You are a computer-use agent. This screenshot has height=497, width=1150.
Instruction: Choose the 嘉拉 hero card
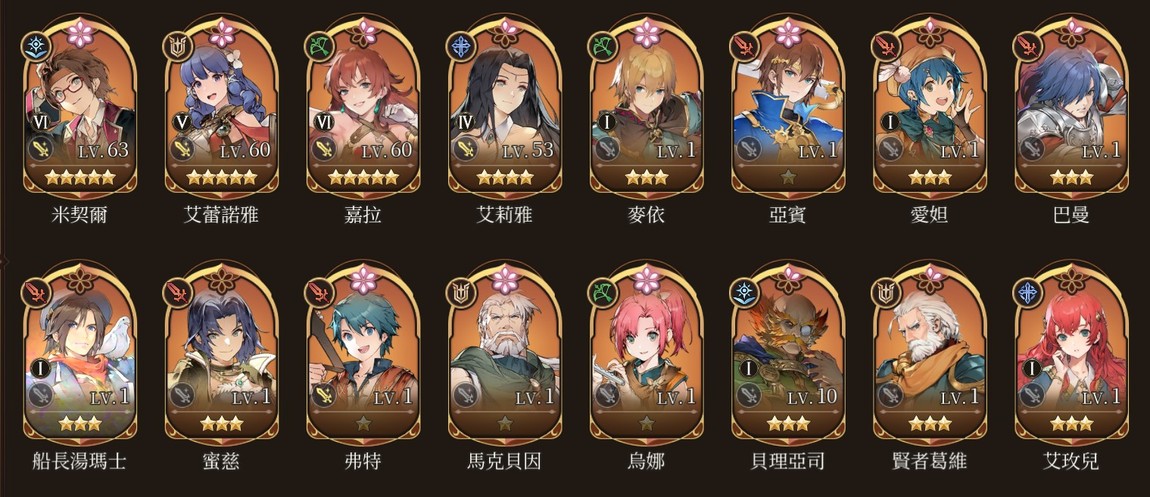coord(363,108)
